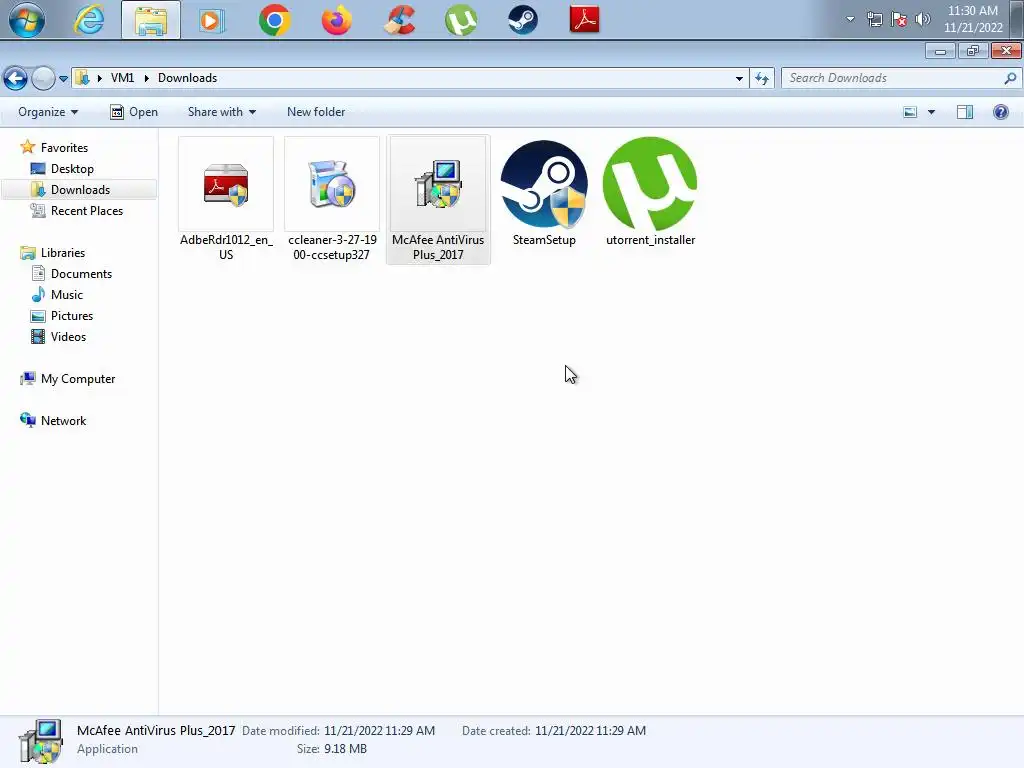
Task: Click the search magnifier icon
Action: [1010, 78]
